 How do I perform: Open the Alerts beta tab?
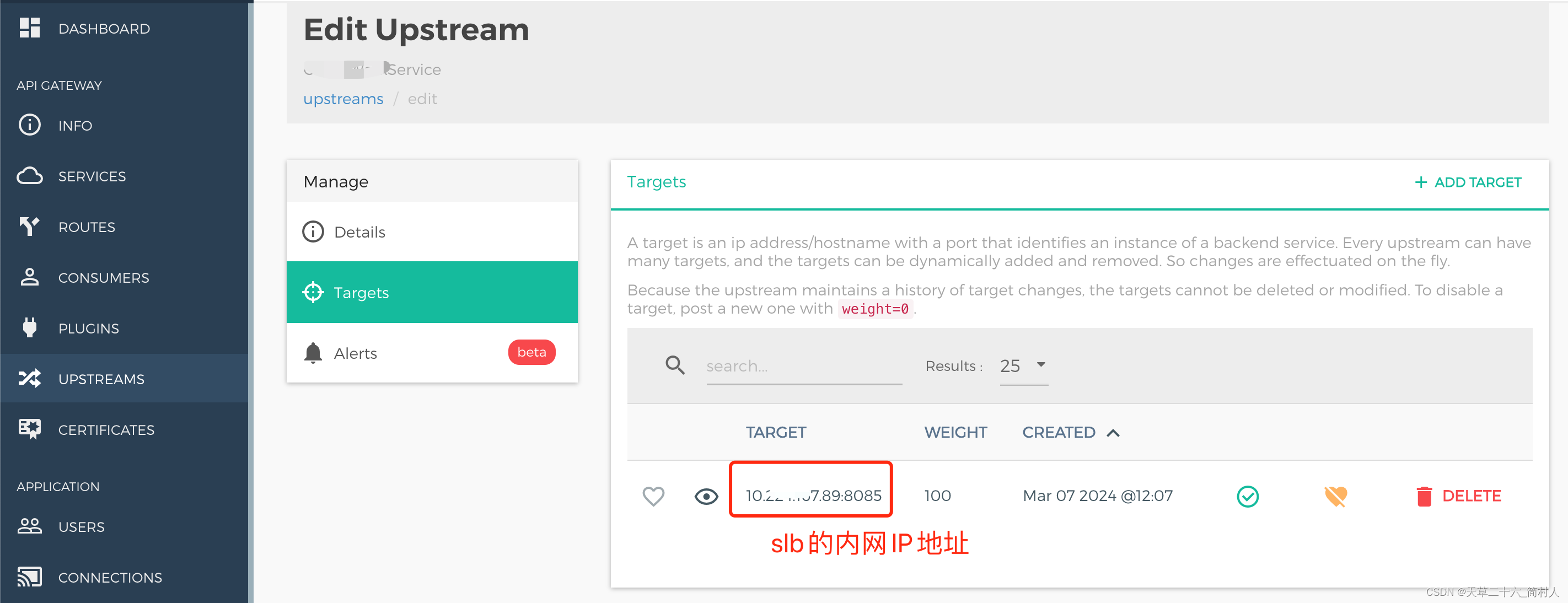tap(432, 353)
